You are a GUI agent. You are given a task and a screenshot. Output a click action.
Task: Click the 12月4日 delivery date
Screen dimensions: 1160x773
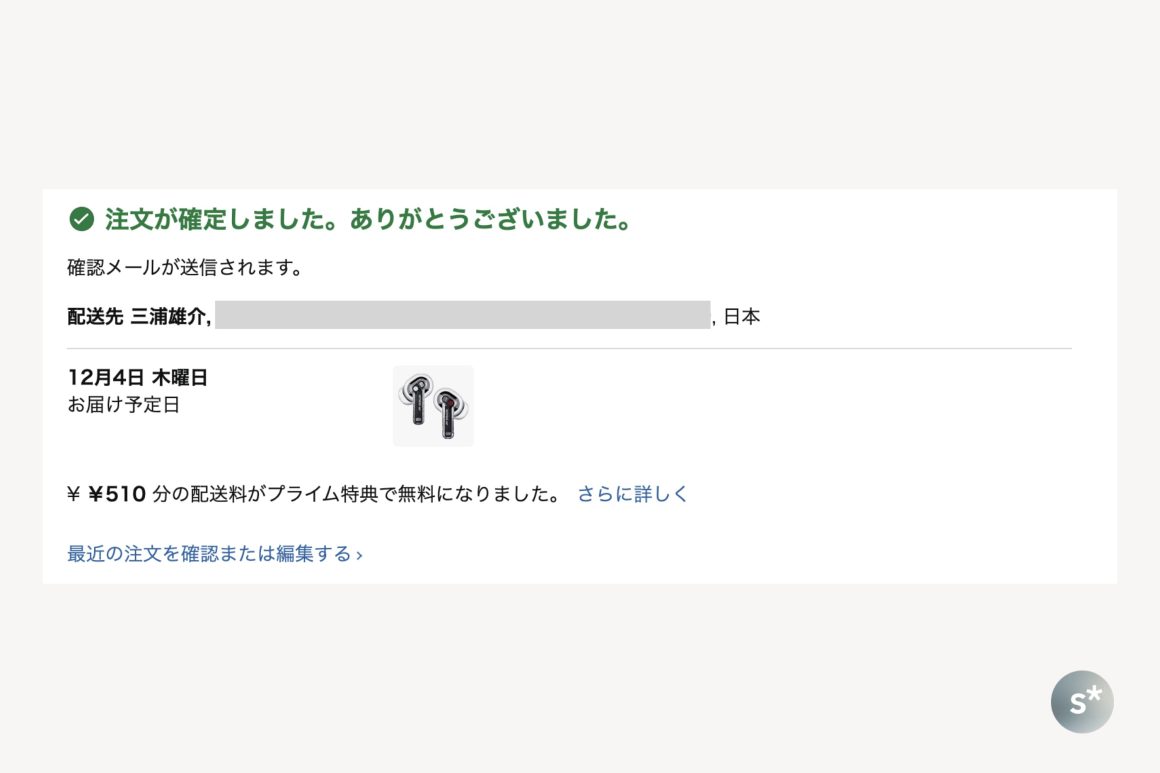click(x=106, y=378)
